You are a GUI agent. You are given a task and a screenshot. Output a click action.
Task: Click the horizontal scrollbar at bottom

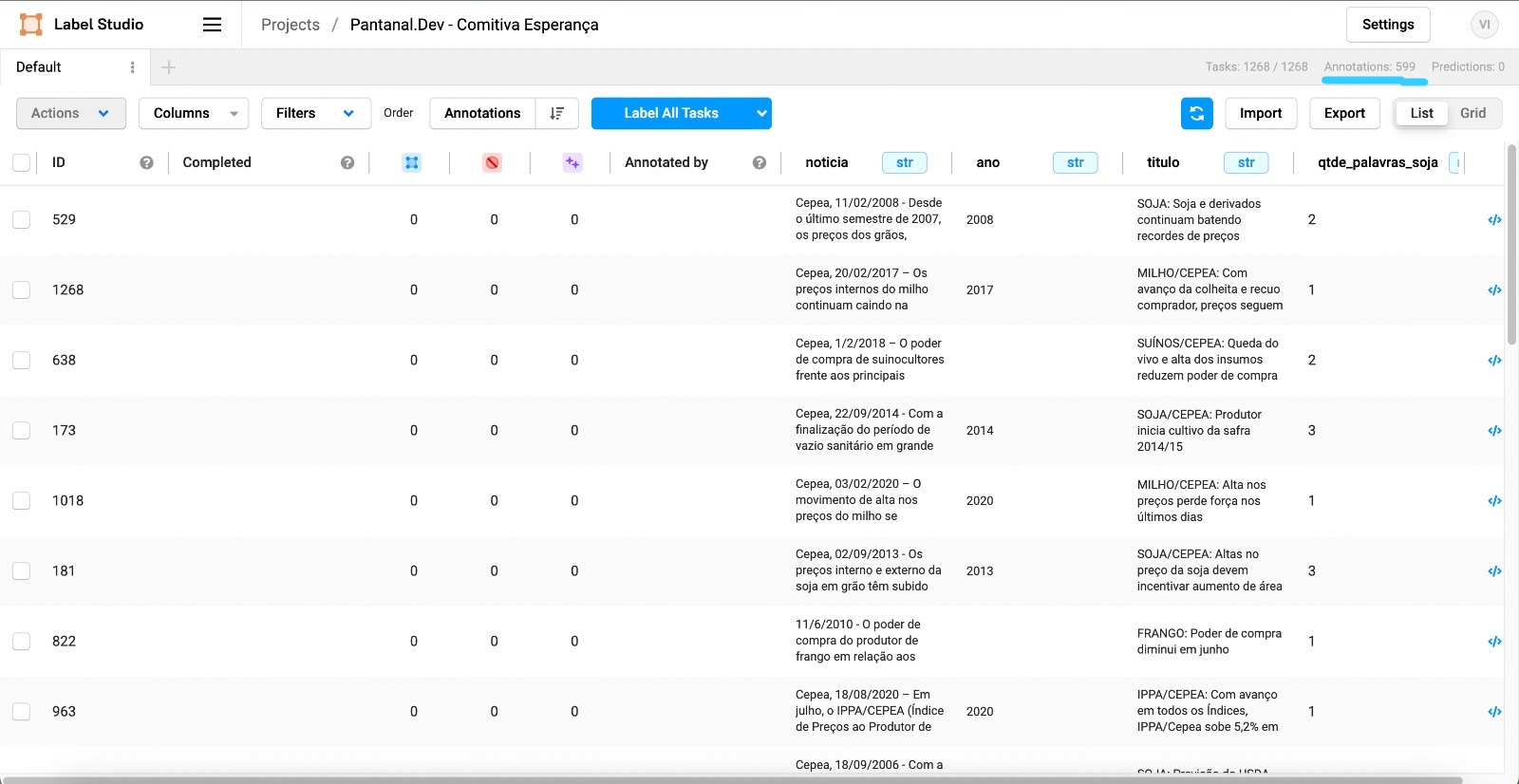[x=731, y=780]
